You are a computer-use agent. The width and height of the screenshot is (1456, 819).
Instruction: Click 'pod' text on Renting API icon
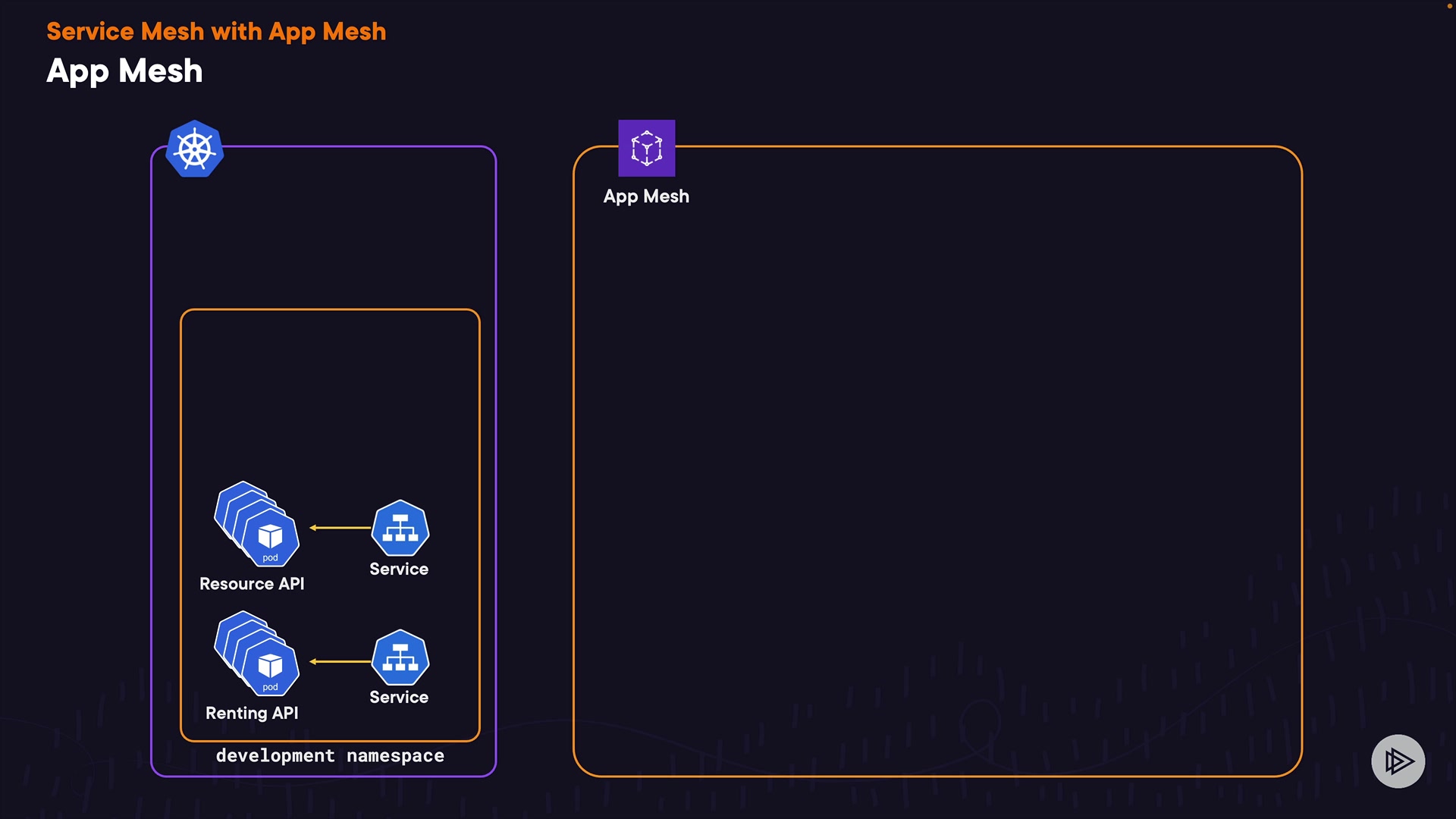click(270, 688)
